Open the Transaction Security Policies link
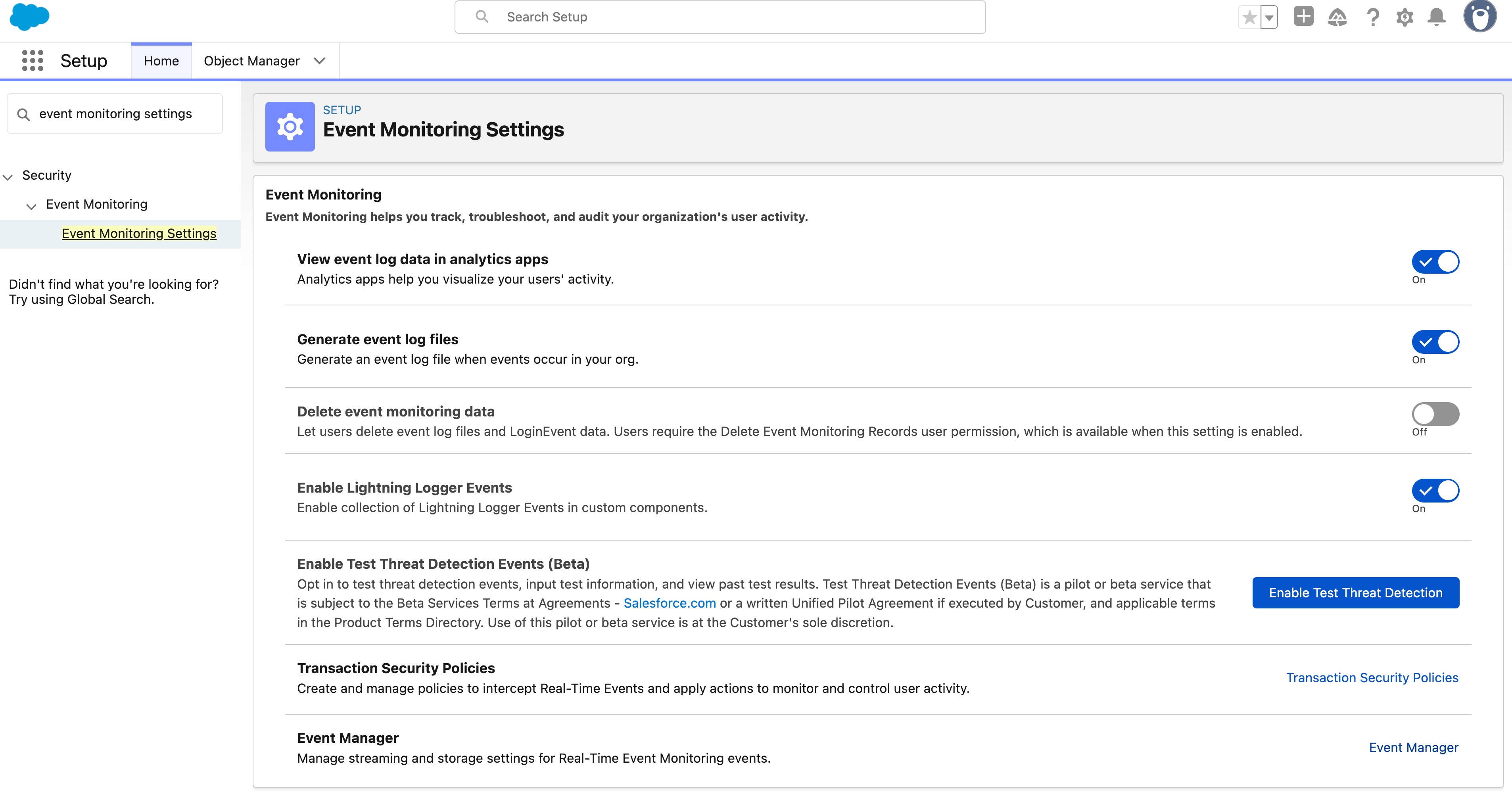Image resolution: width=1512 pixels, height=798 pixels. (1372, 678)
